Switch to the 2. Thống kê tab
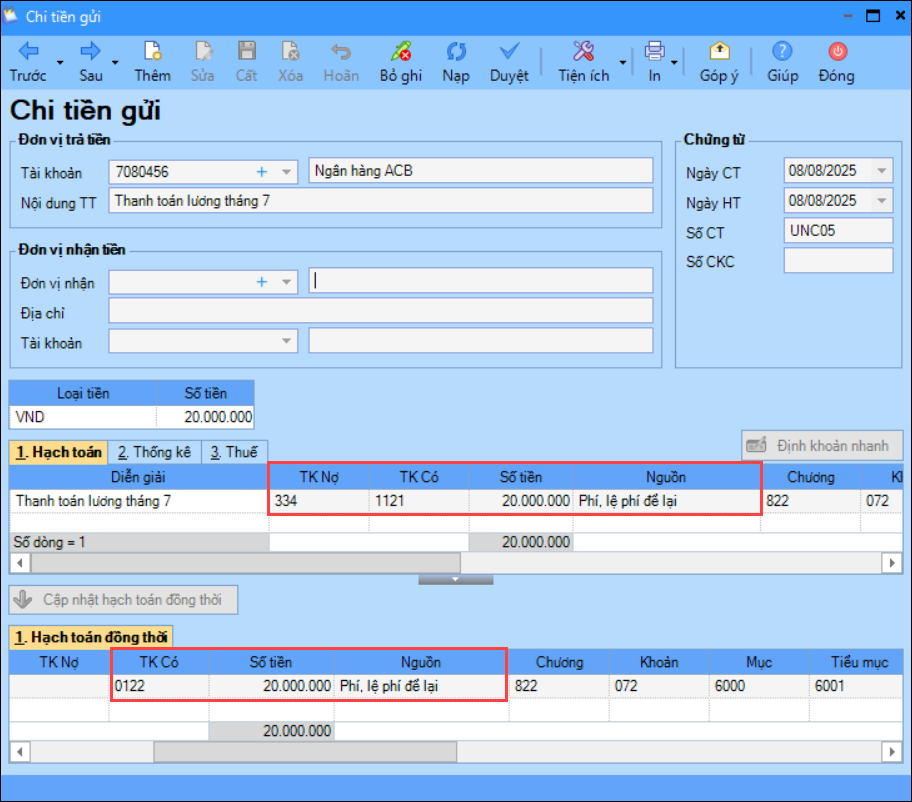The image size is (912, 802). [154, 452]
